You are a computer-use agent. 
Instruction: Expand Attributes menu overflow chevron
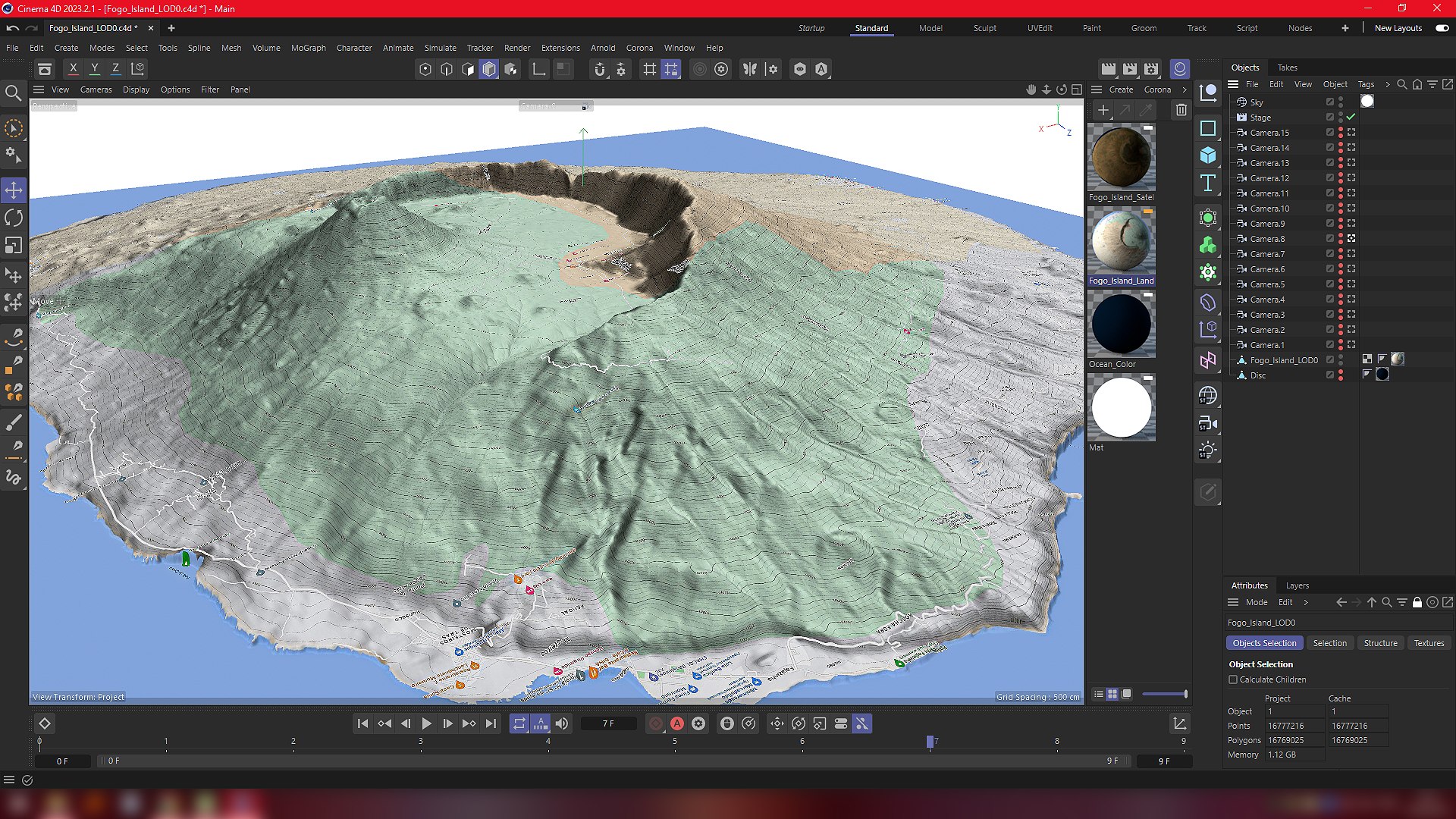pos(1305,602)
